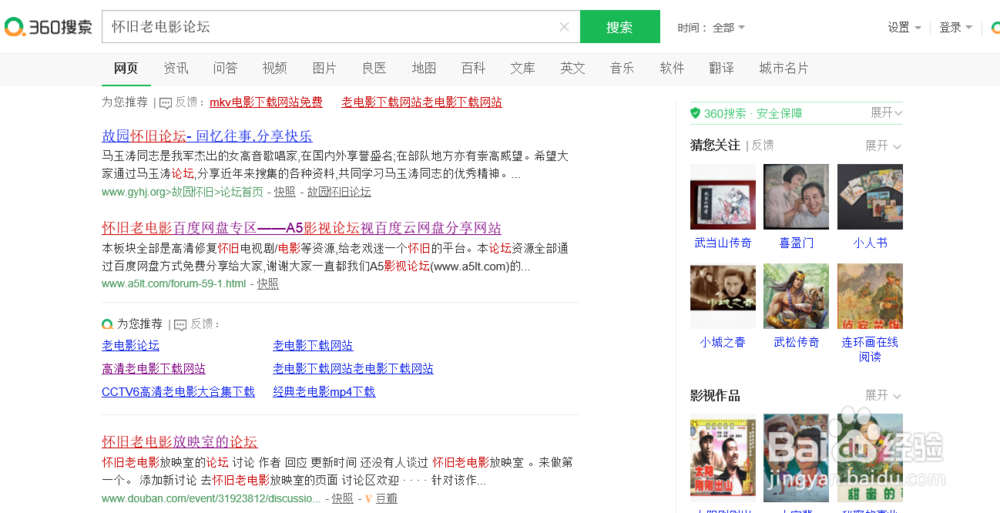Click the recommended 老电影论坛 link
The width and height of the screenshot is (1000, 513).
(131, 346)
